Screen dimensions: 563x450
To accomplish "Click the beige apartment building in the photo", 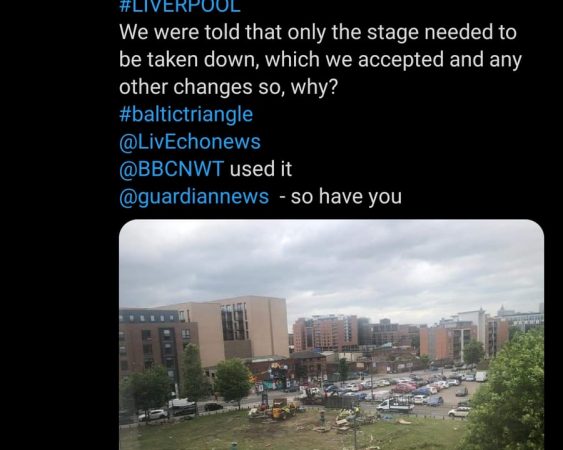I will coord(248,327).
